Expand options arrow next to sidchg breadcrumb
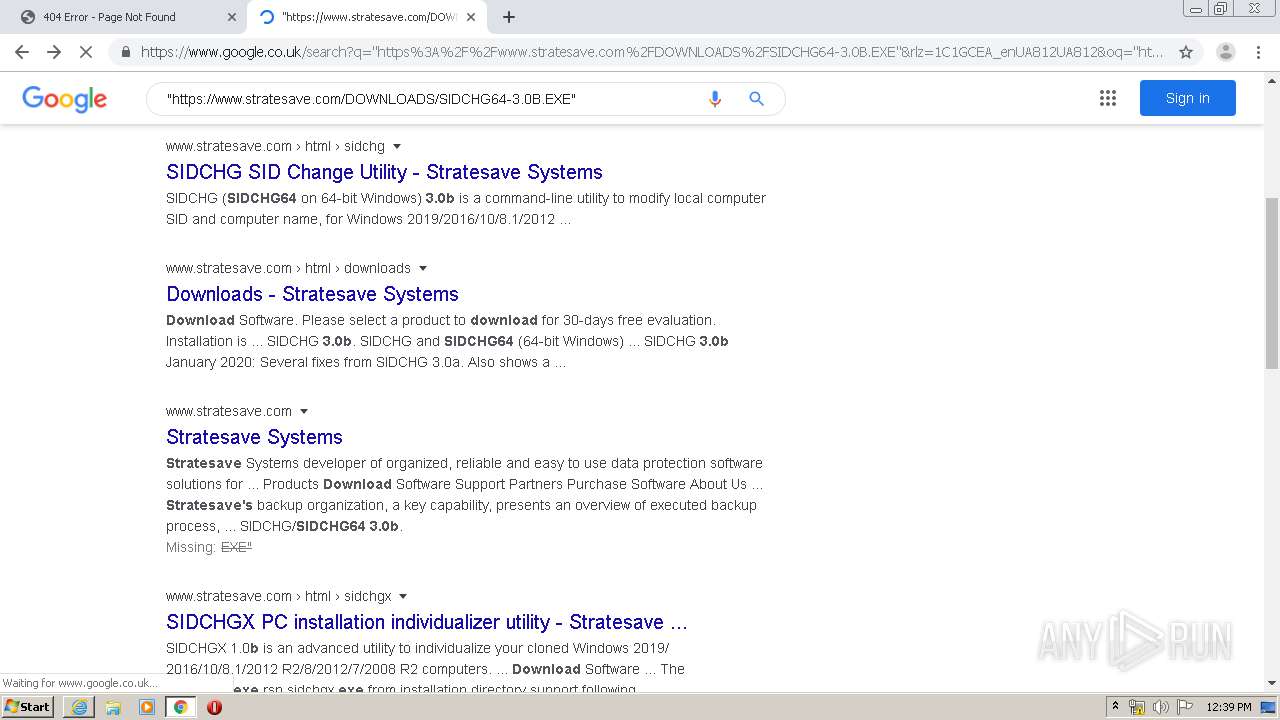Viewport: 1280px width, 720px height. 397,146
